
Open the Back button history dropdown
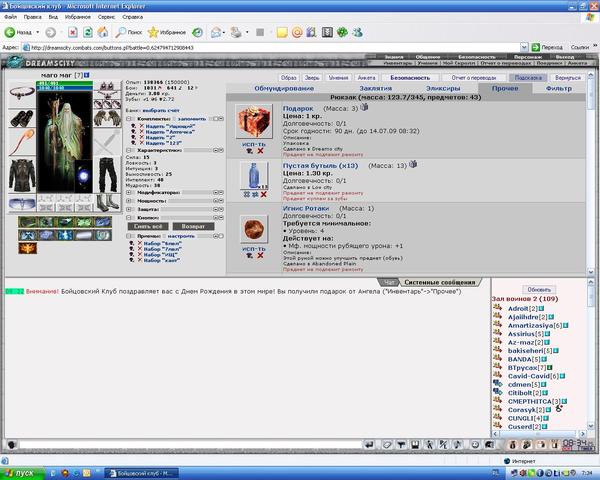(38, 32)
